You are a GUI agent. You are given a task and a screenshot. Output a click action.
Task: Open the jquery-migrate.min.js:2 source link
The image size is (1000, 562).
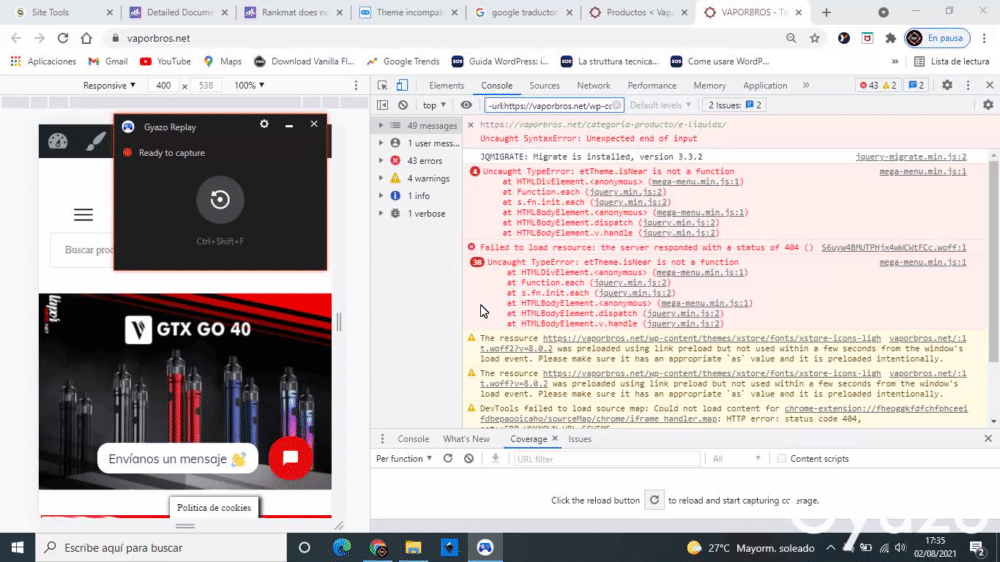tap(911, 157)
